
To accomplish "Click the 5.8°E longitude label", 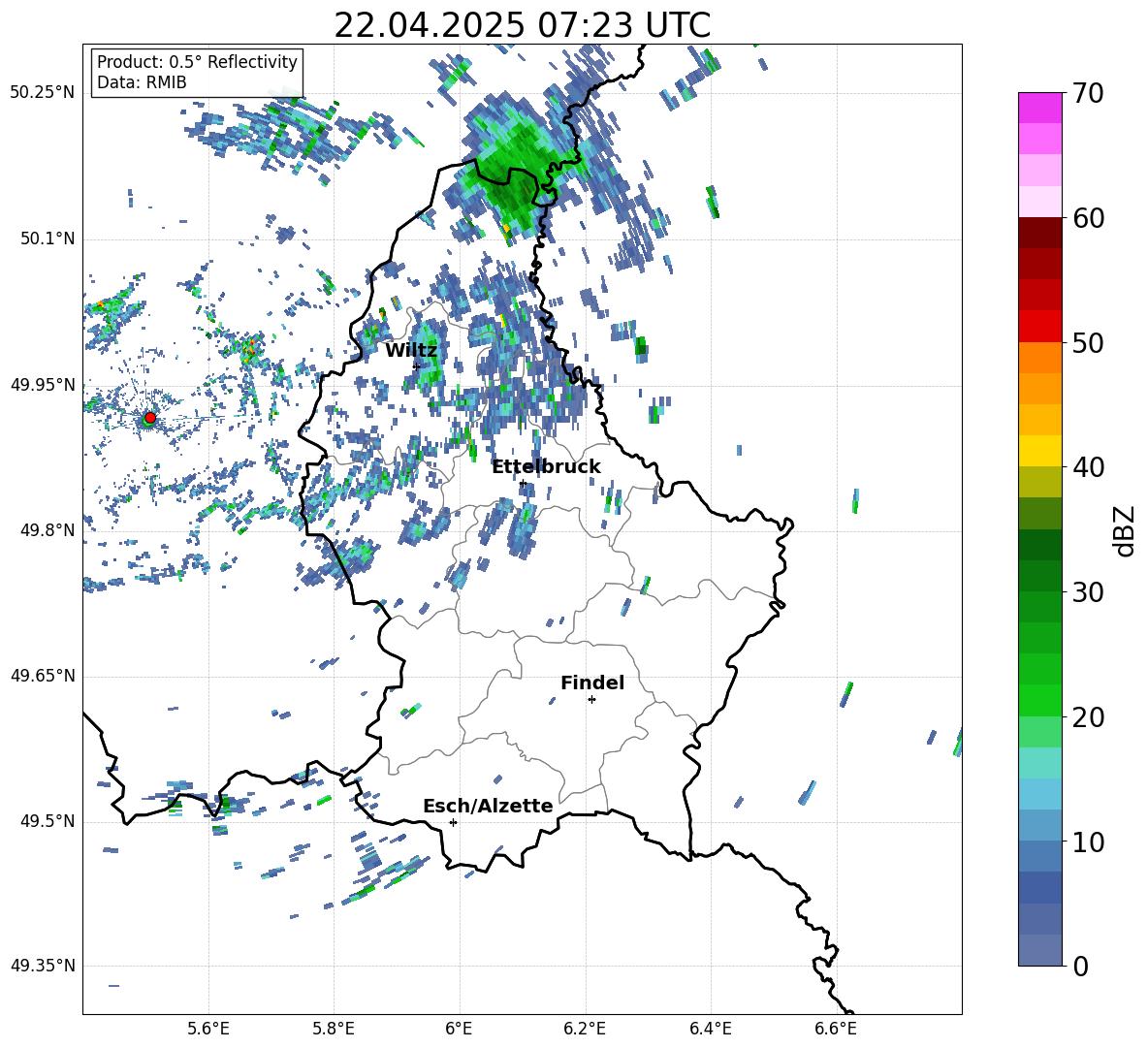I will [334, 1029].
